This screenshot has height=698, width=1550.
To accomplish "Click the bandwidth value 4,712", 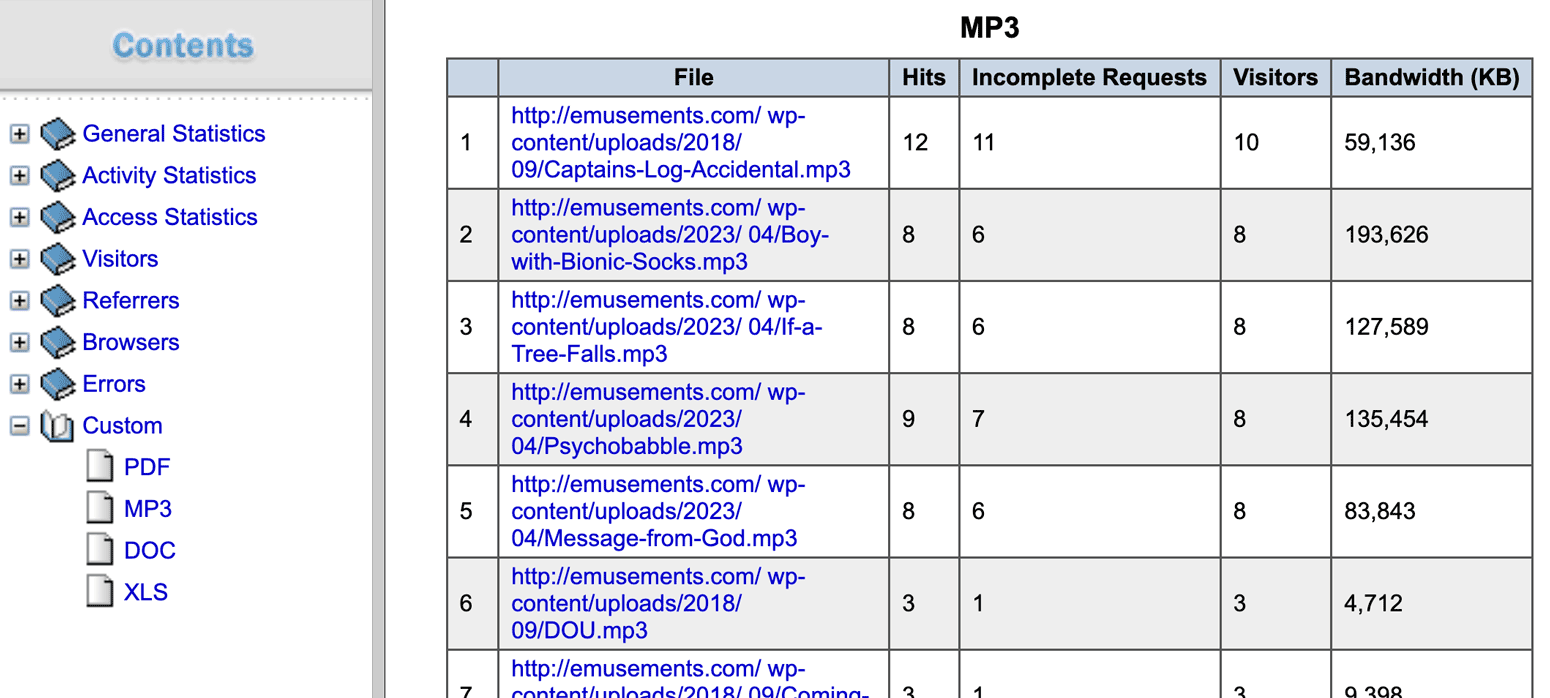I will click(x=1373, y=603).
